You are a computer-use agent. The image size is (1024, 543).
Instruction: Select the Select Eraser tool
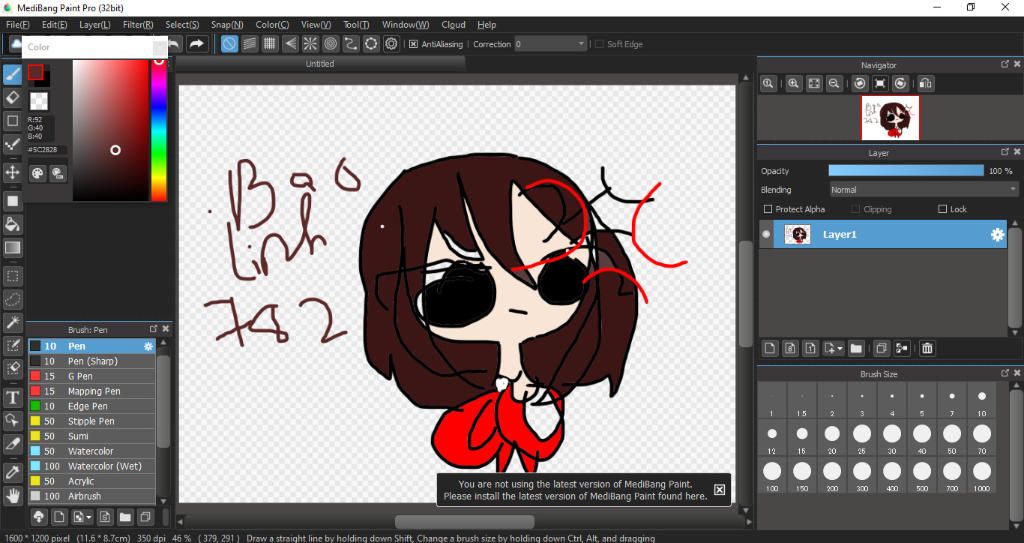tap(12, 369)
